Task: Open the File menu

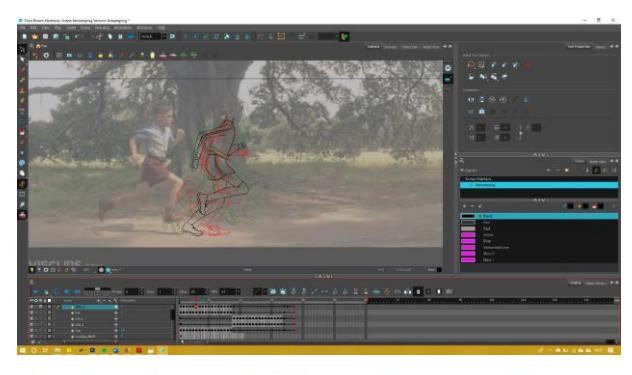Action: click(x=23, y=28)
